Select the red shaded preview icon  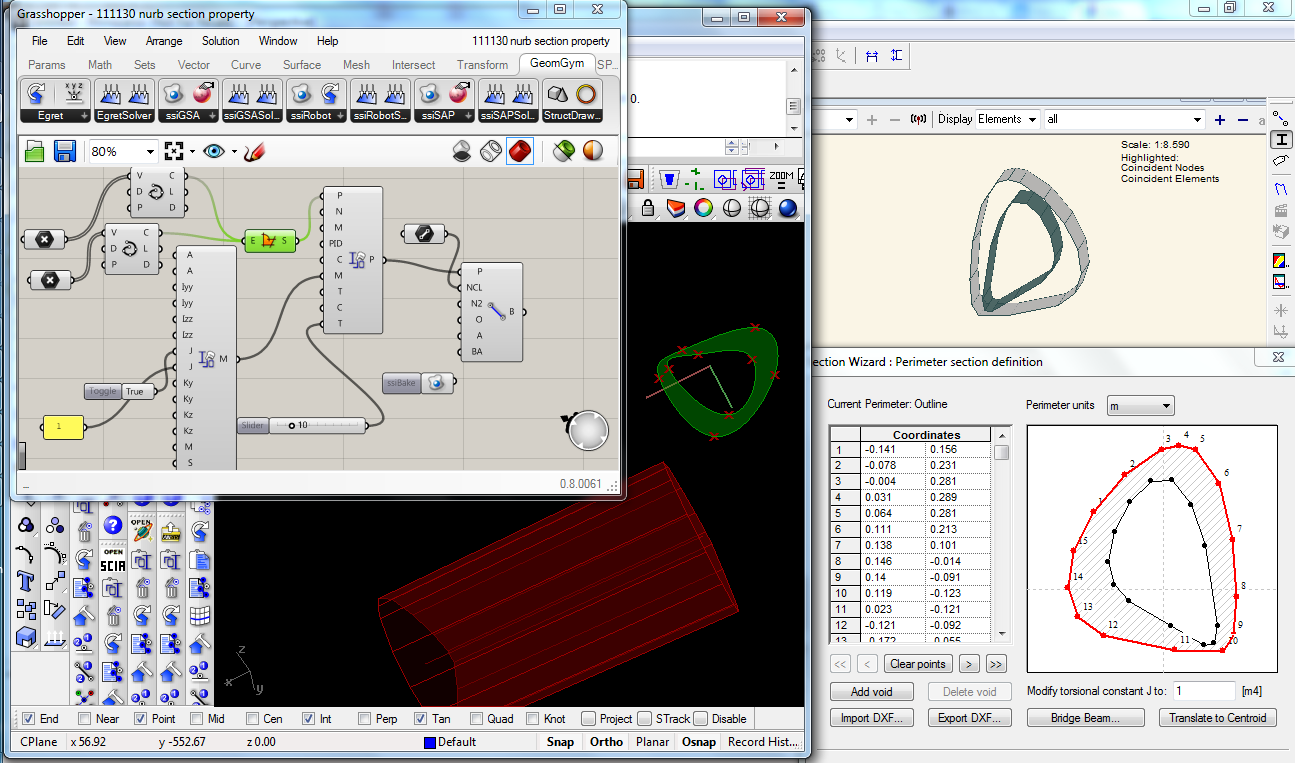520,151
